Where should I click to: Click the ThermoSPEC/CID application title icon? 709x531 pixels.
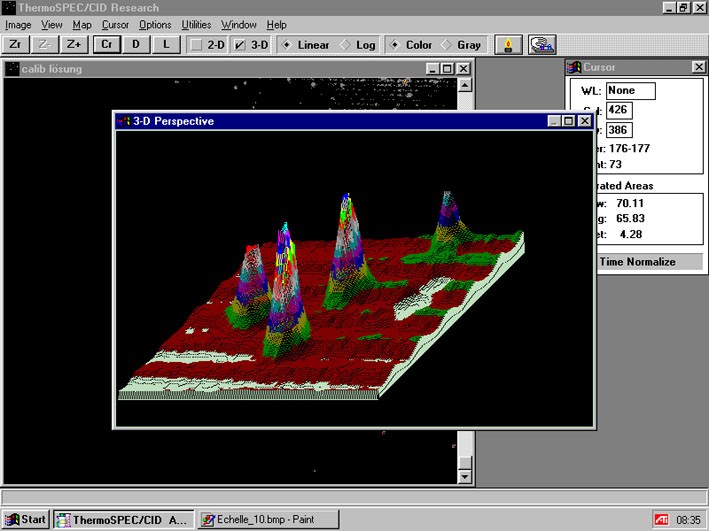(x=8, y=7)
